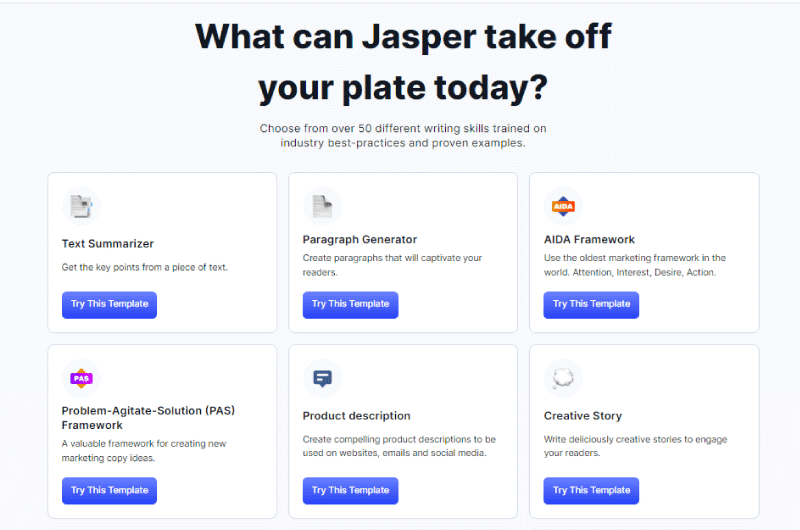Try the Paragraph Generator template
Screen dimensions: 800x530
click(350, 305)
